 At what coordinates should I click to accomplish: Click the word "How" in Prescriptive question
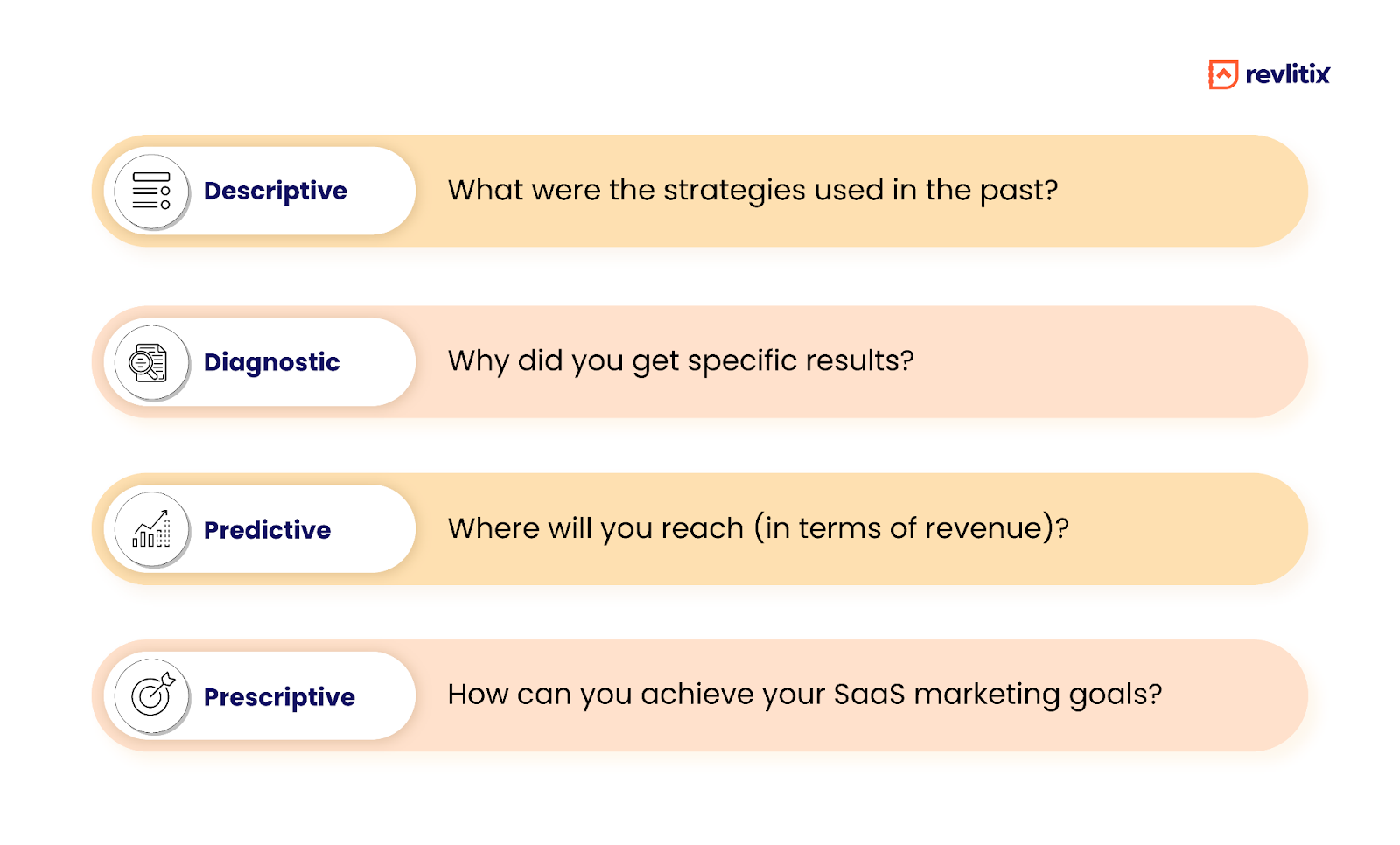(x=478, y=695)
